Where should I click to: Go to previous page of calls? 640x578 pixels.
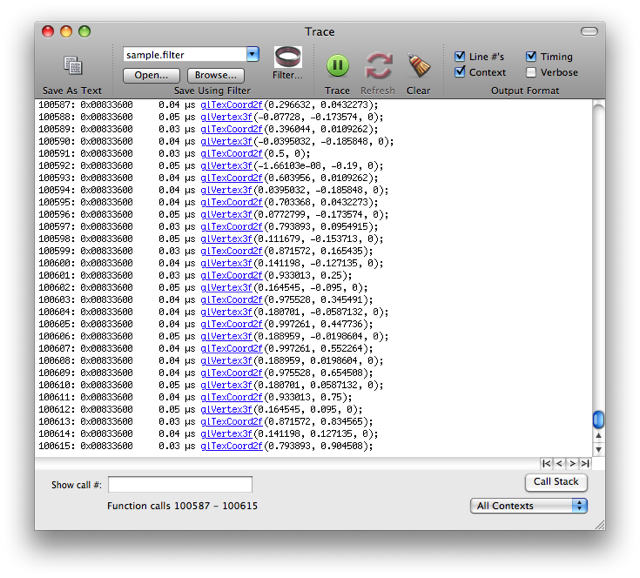coord(559,463)
